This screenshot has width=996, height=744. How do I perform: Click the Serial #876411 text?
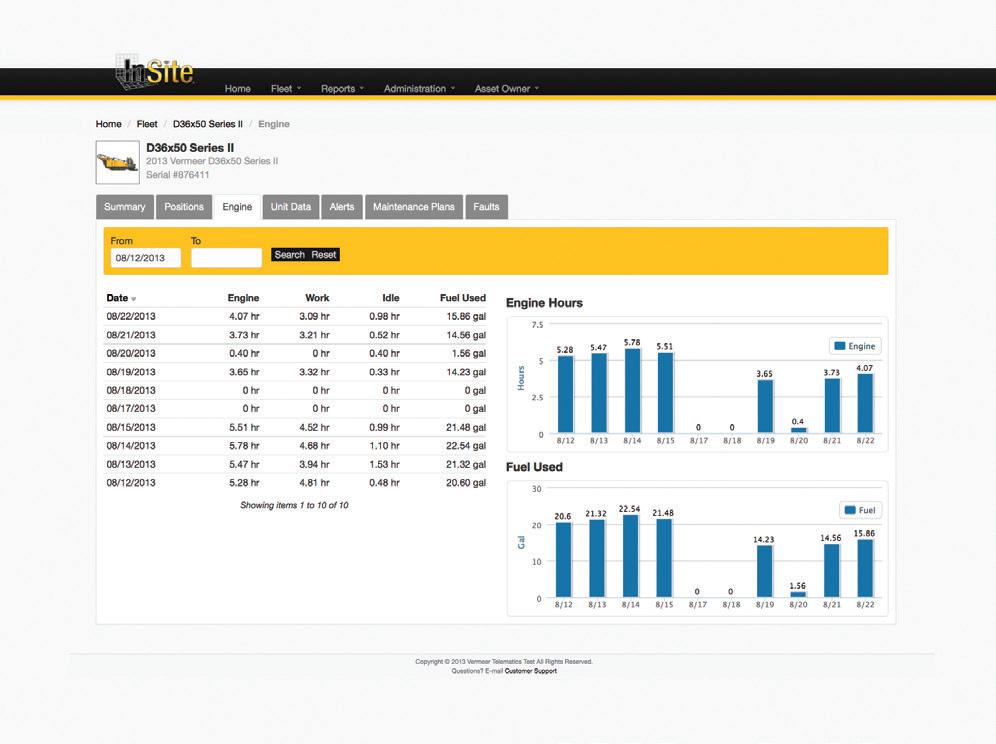[177, 175]
